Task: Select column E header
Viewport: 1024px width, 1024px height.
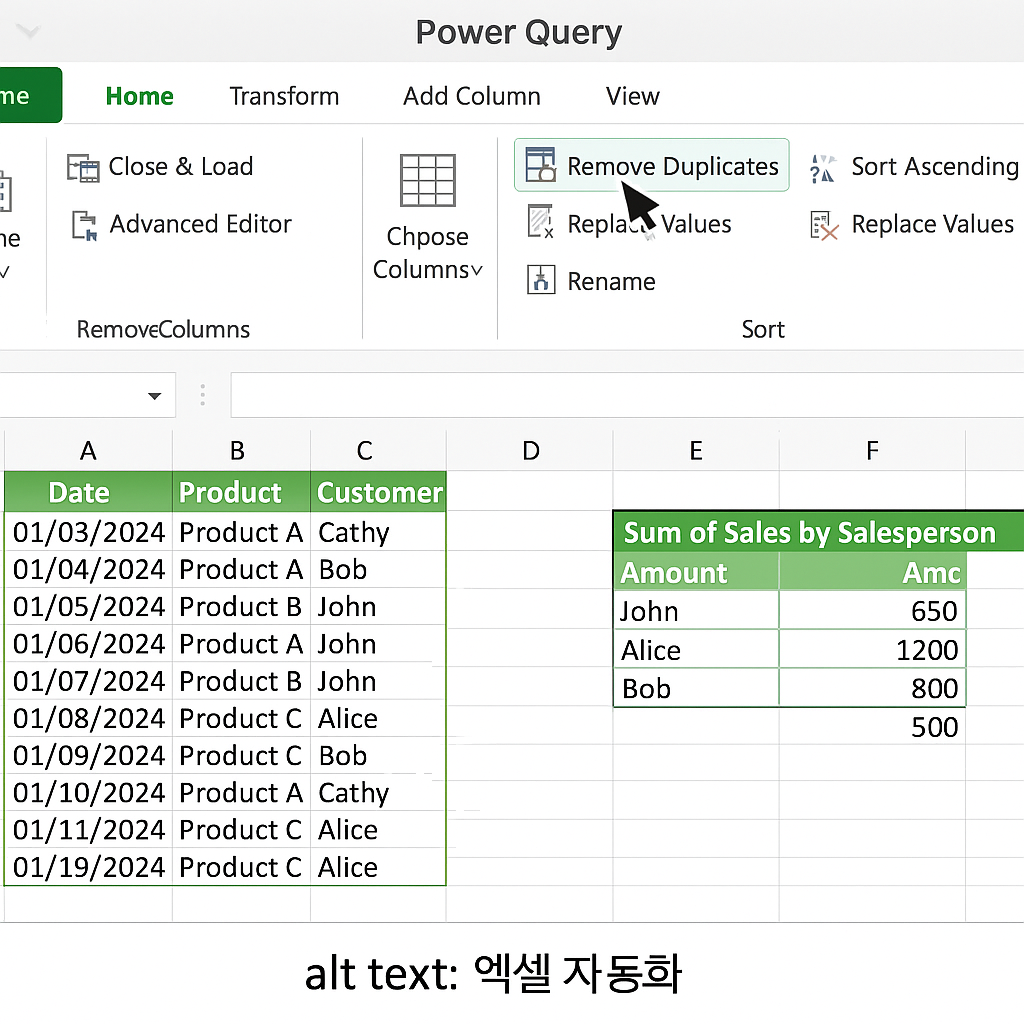Action: (696, 451)
